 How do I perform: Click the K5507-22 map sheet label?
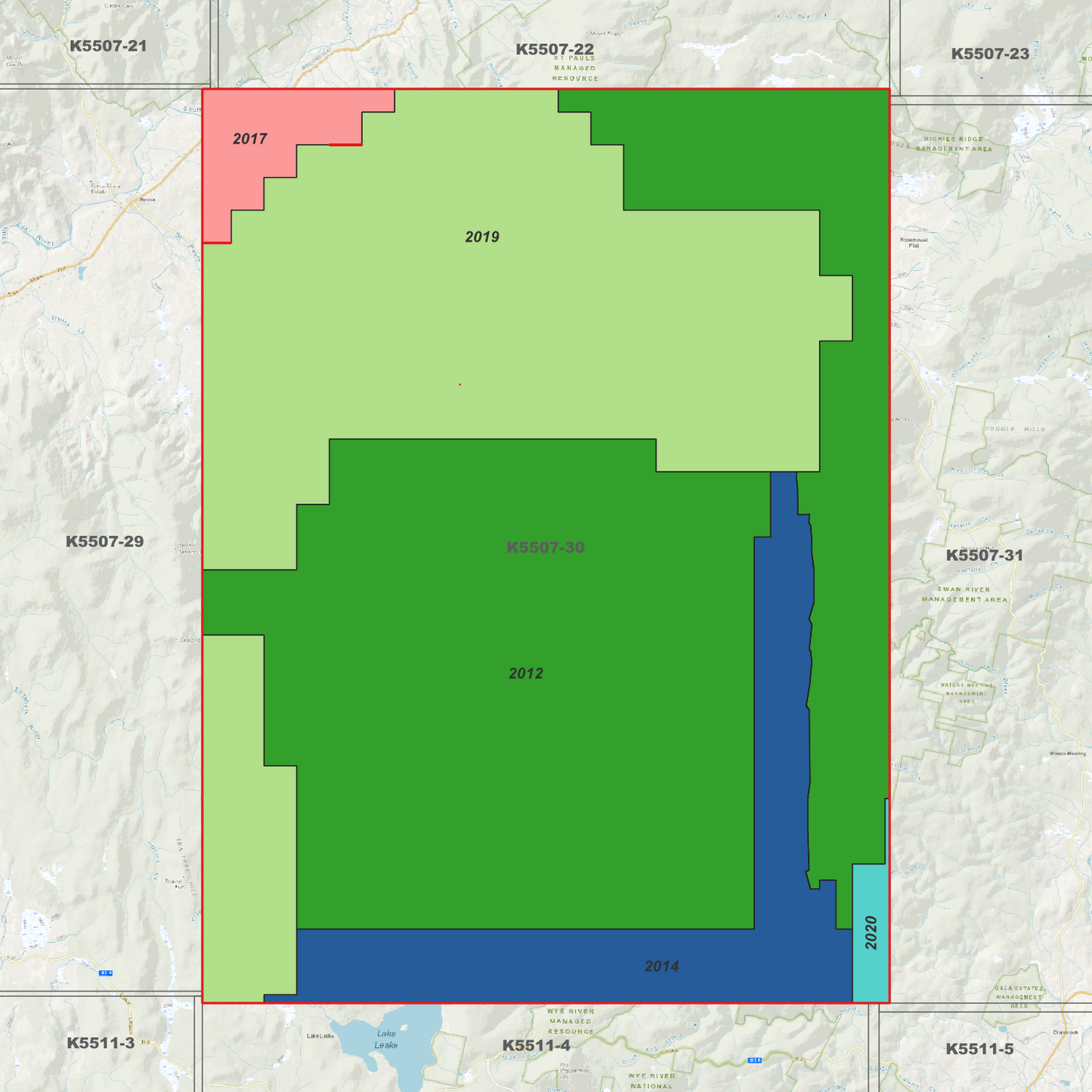click(x=555, y=49)
